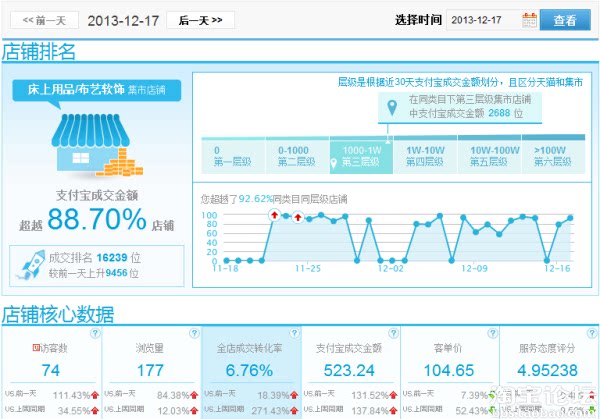Click first red up-arrow marker on chart

(274, 215)
